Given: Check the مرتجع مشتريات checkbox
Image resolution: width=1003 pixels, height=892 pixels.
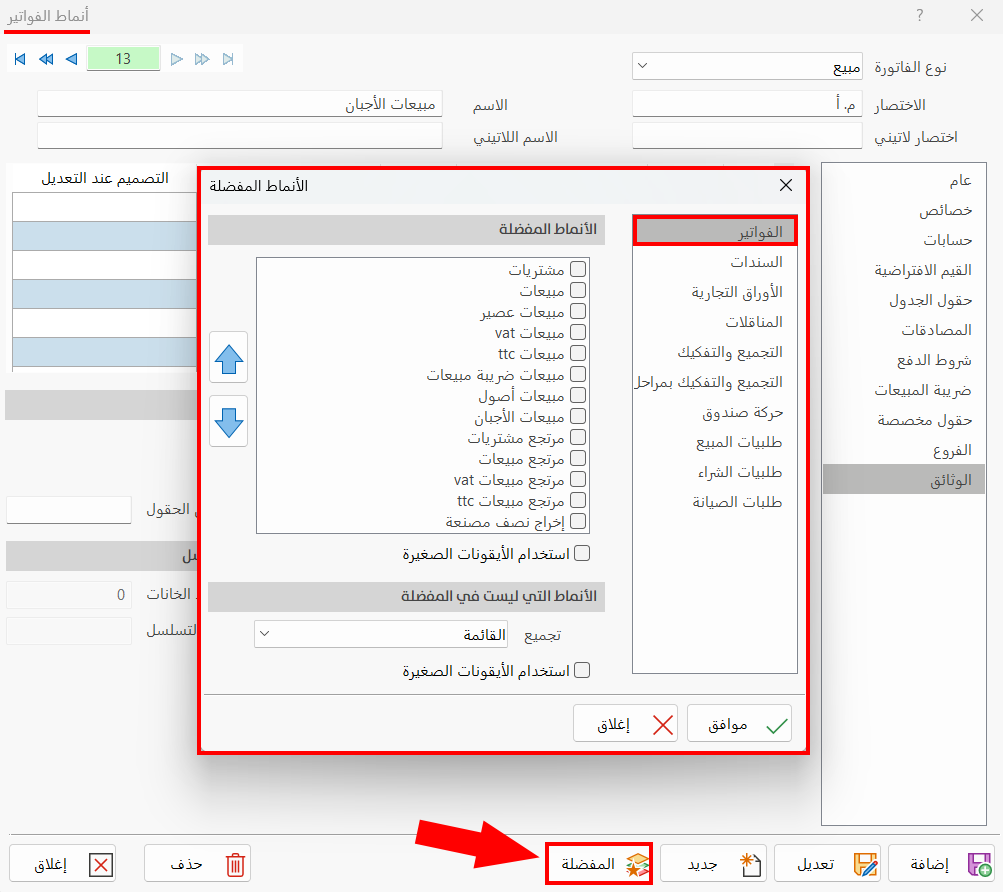Looking at the screenshot, I should 578,438.
